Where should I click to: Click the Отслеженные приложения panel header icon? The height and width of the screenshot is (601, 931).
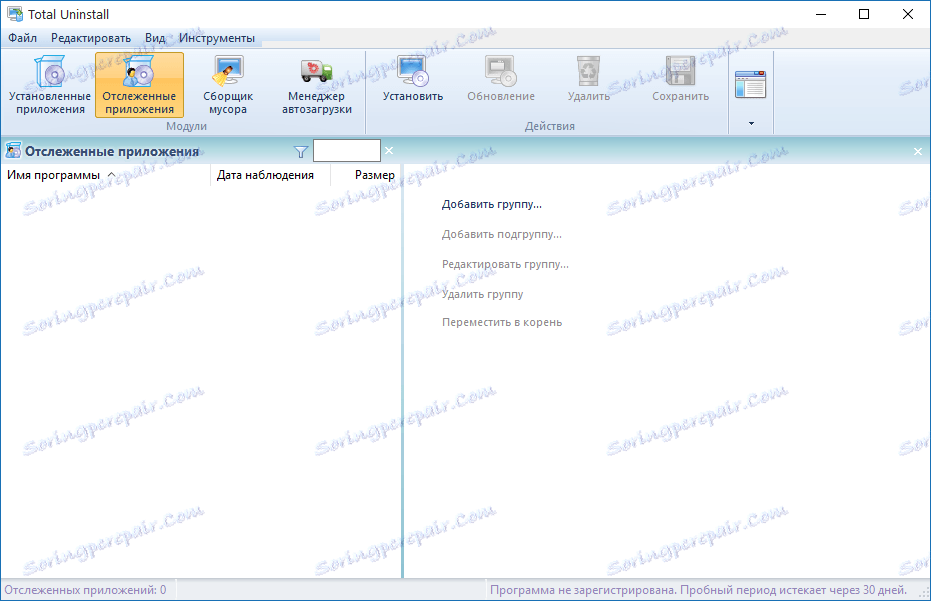[x=13, y=151]
